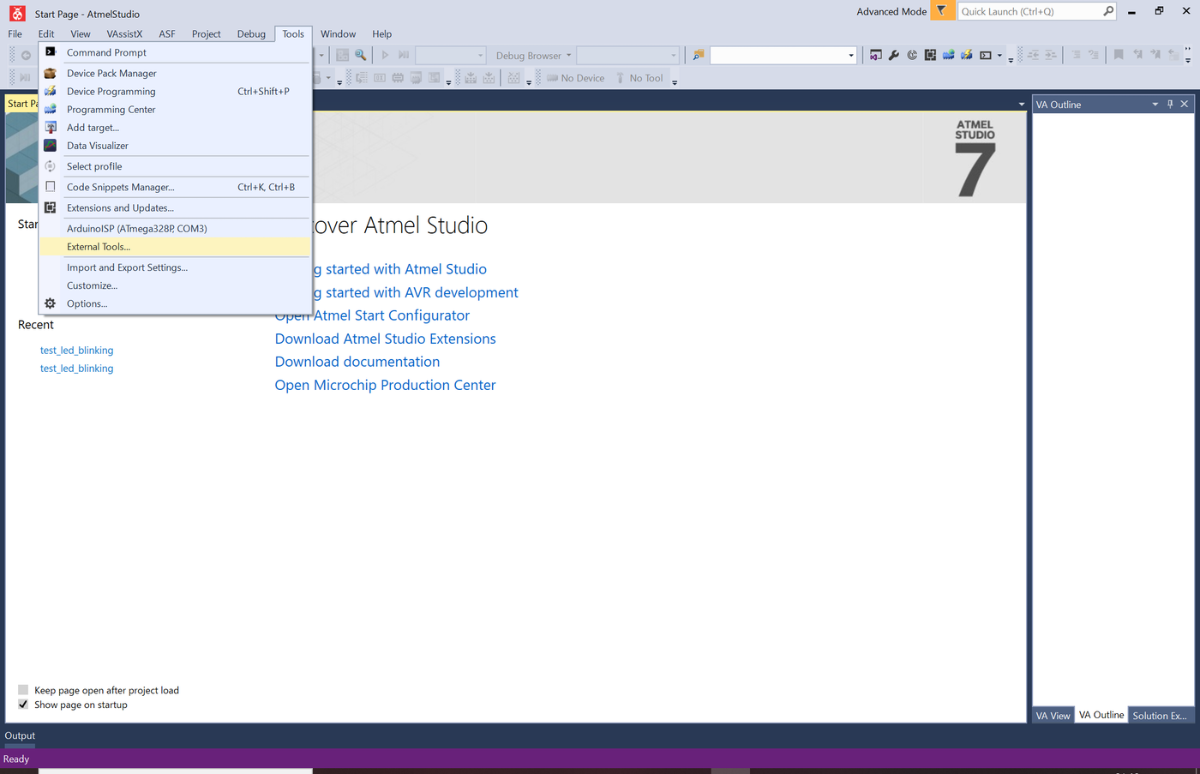Viewport: 1200px width, 774px height.
Task: Open the Window menu
Action: point(338,34)
